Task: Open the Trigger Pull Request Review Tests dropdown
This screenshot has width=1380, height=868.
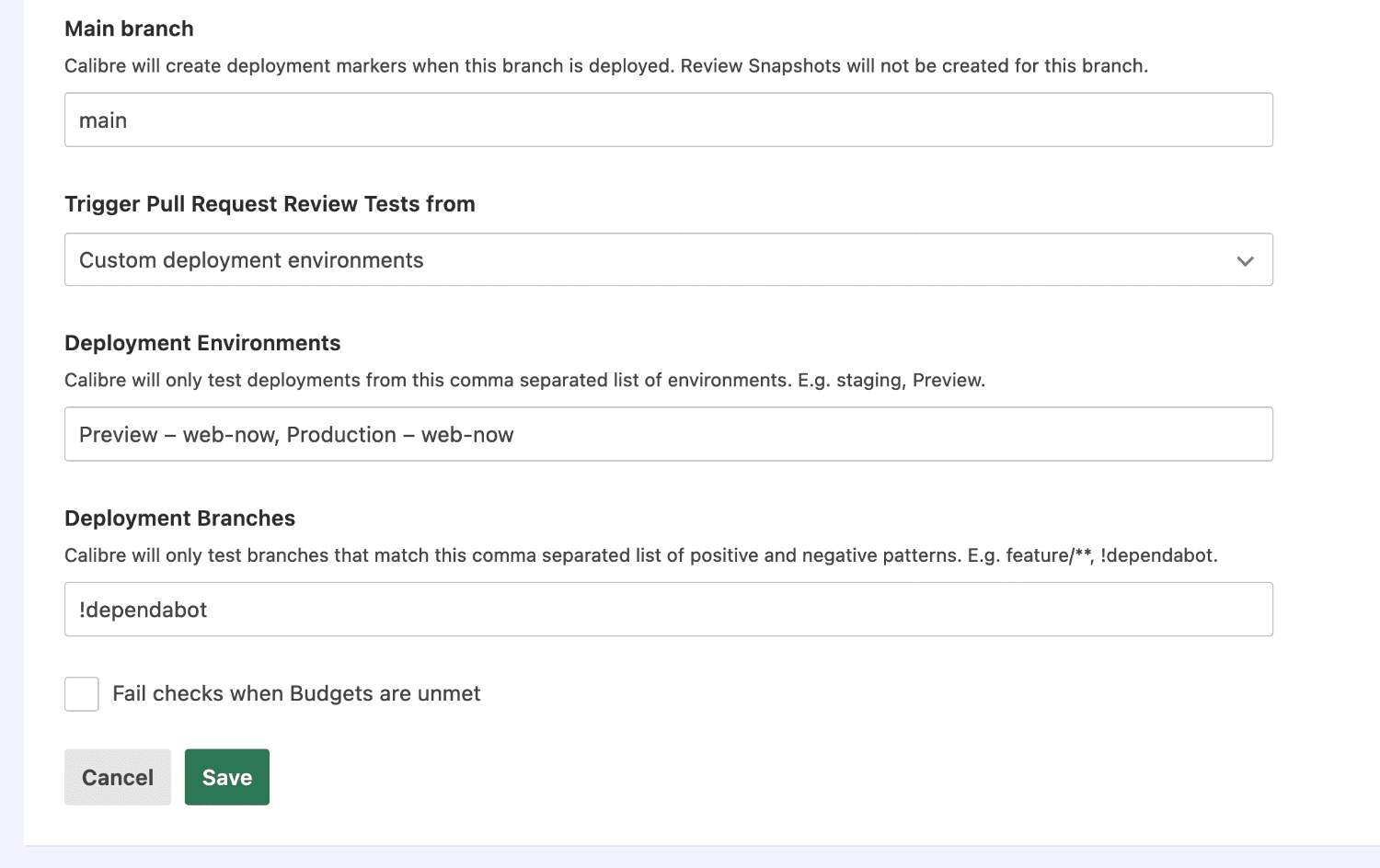Action: [668, 260]
